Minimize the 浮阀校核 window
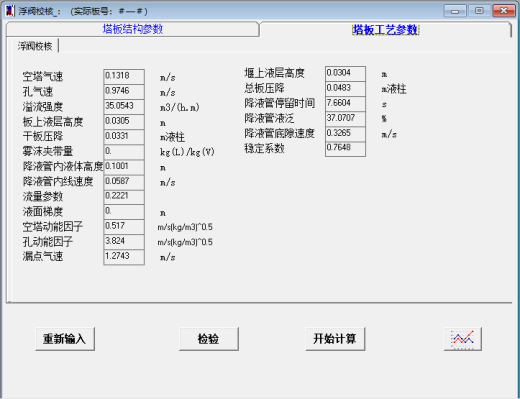 (455, 11)
